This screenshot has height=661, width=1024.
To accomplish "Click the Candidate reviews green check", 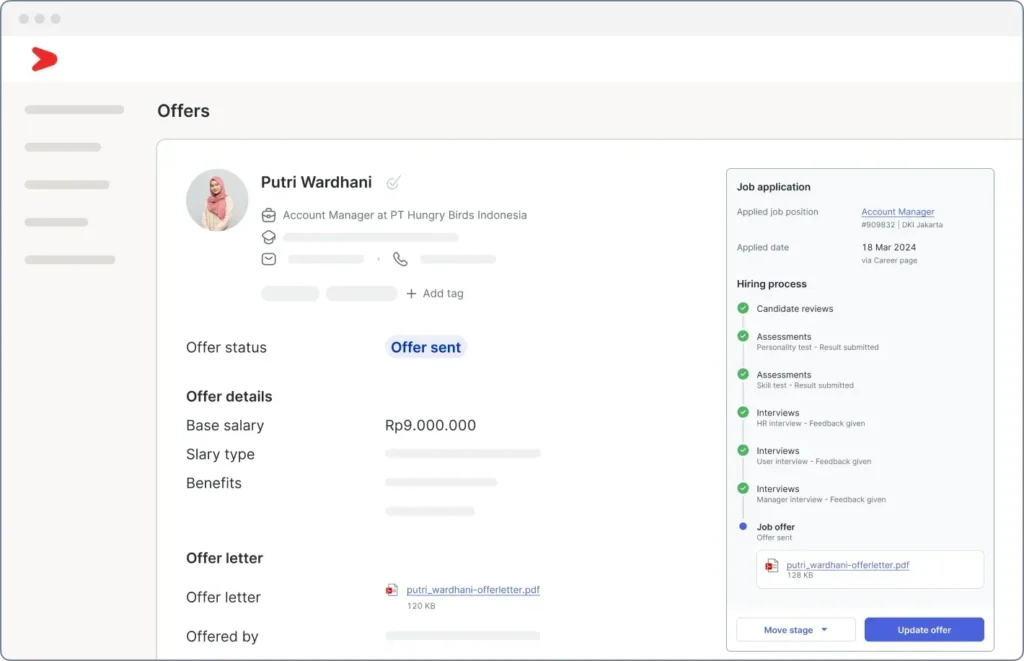I will tap(743, 309).
